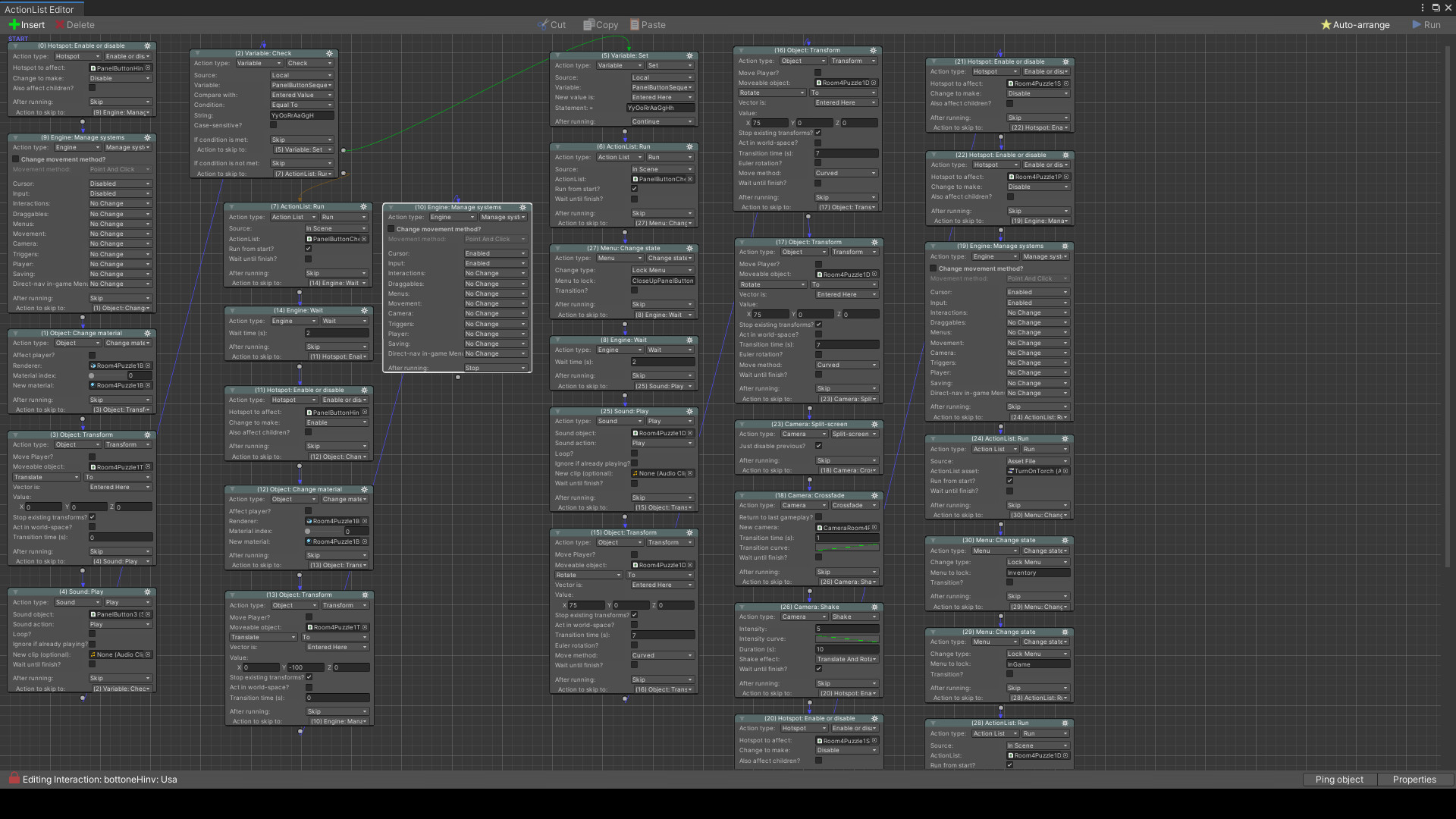Viewport: 1456px width, 819px height.
Task: Toggle 'Case-sensitive?' in Variable: Check node
Action: pyautogui.click(x=274, y=126)
